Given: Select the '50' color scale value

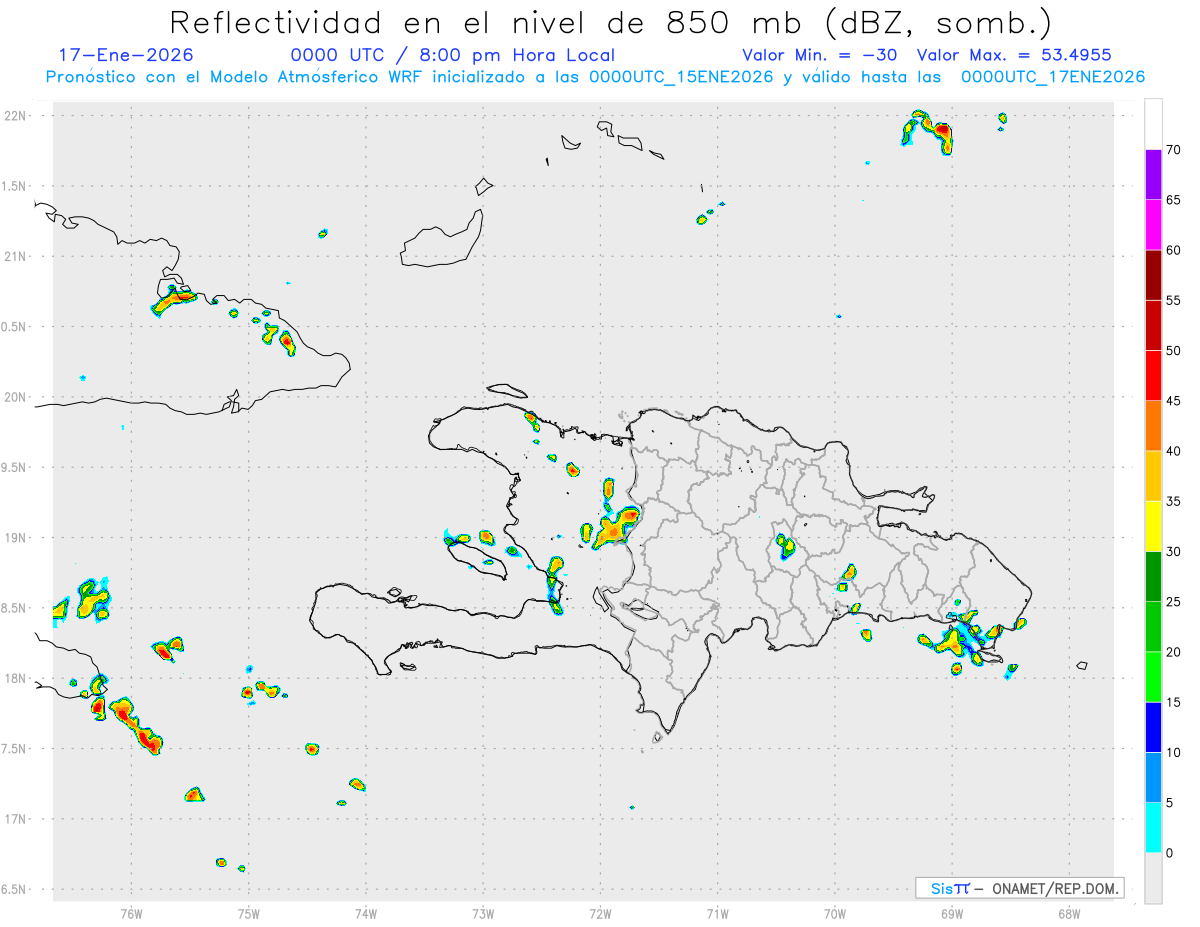Looking at the screenshot, I should [x=1173, y=350].
